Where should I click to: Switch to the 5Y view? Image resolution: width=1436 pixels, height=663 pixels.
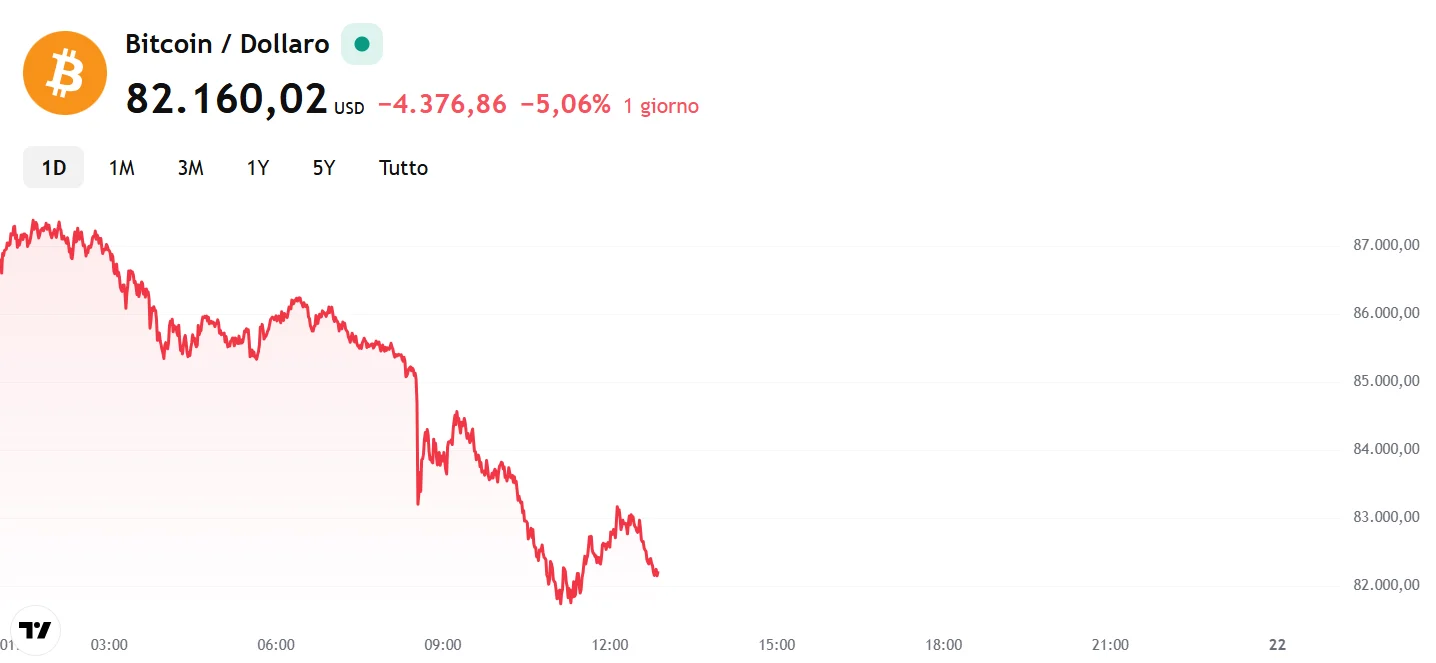(323, 167)
